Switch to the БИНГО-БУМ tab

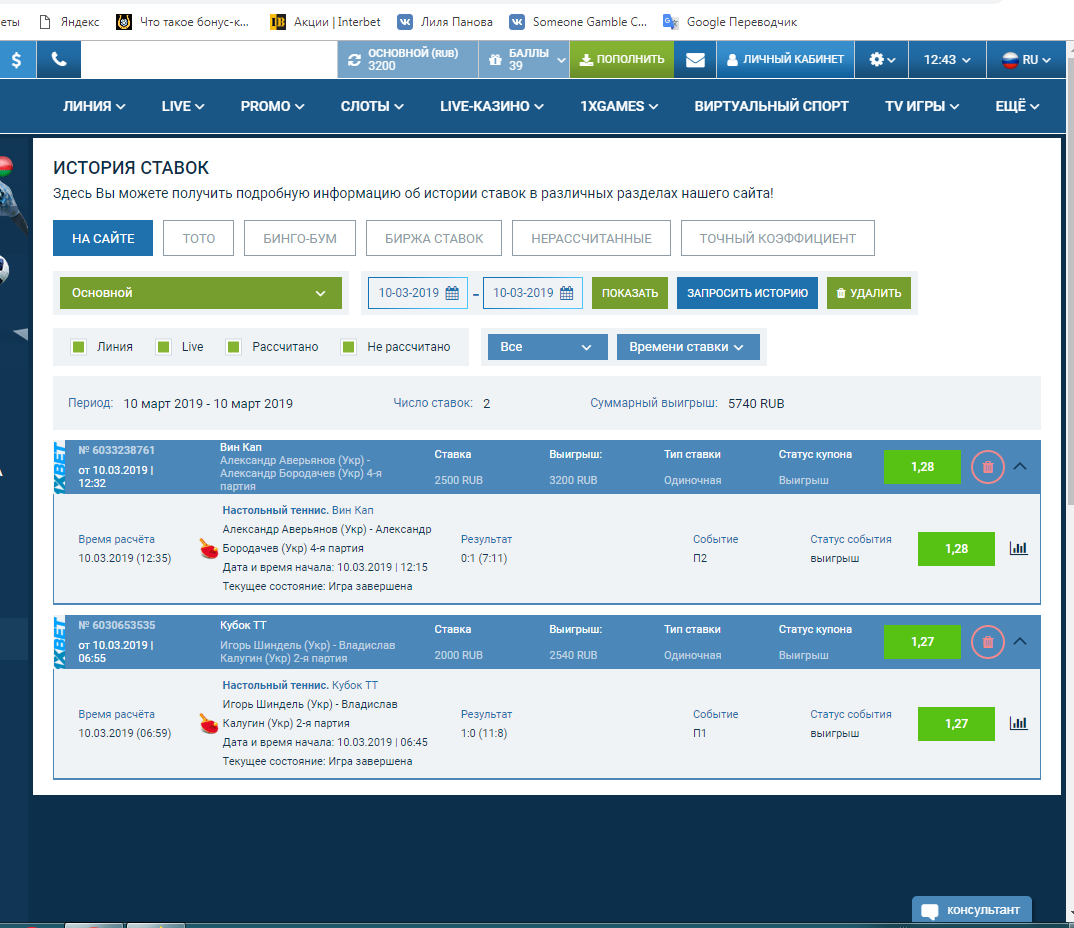300,238
